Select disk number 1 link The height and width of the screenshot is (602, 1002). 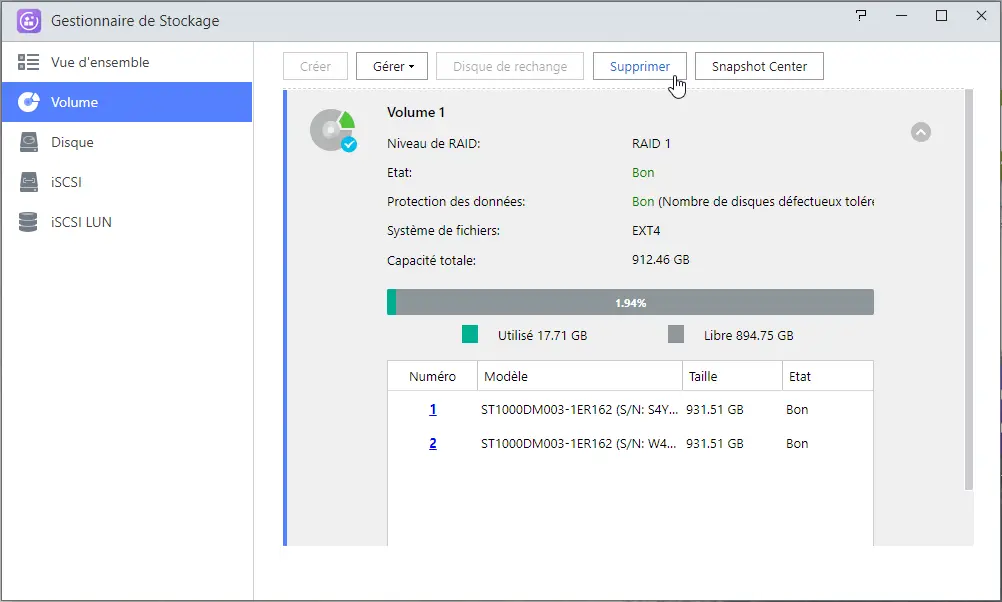click(x=432, y=409)
